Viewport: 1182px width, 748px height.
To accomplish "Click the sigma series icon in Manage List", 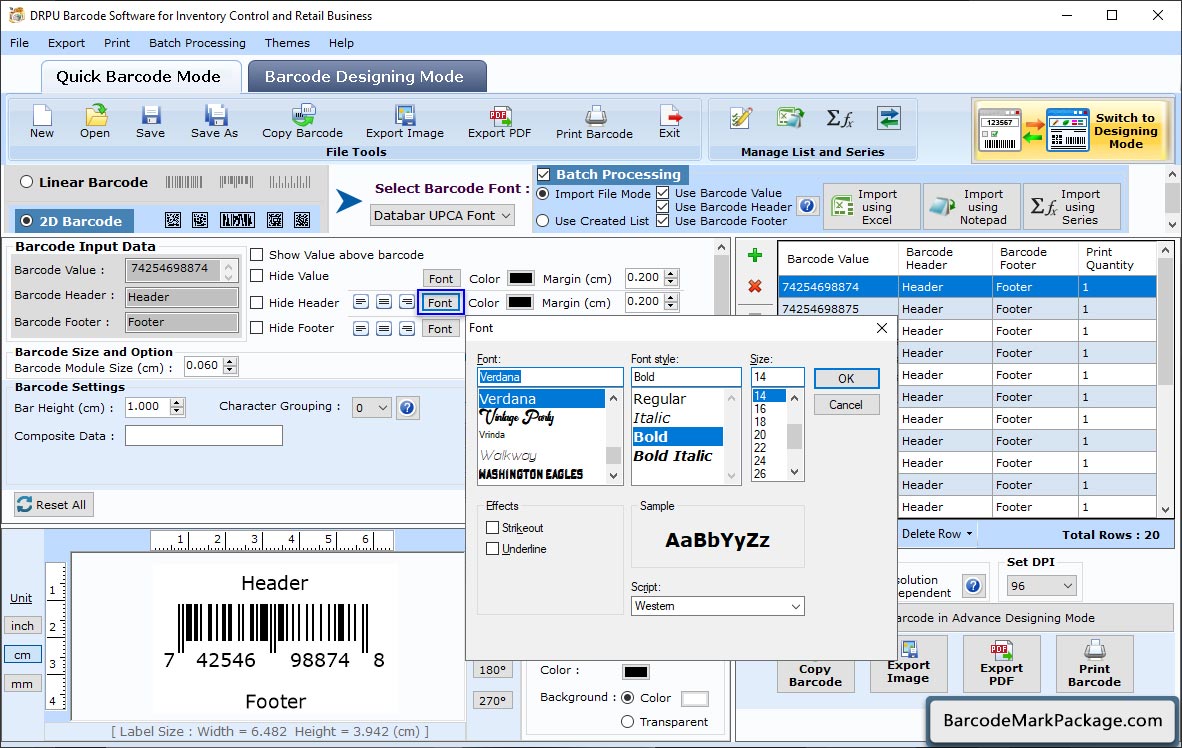I will point(839,118).
